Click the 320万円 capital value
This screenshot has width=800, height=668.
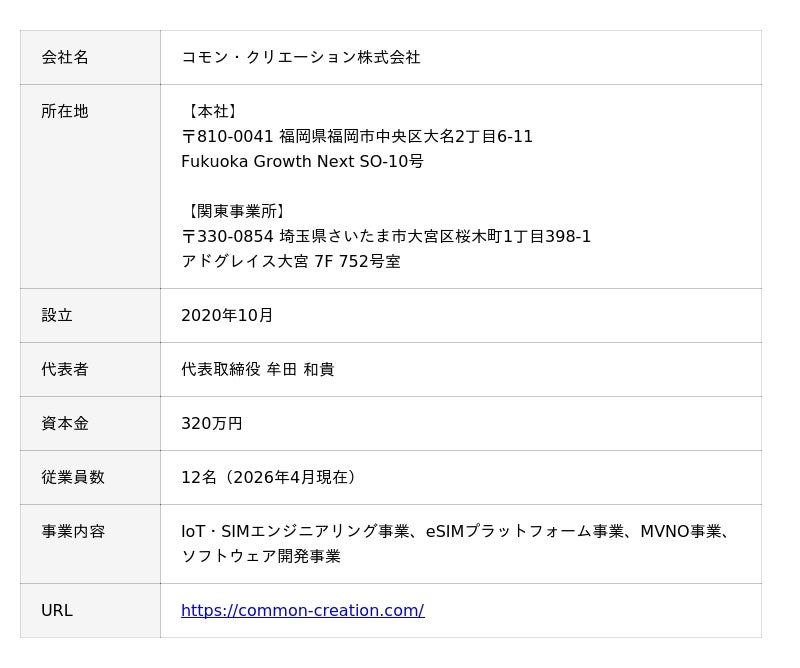point(212,423)
